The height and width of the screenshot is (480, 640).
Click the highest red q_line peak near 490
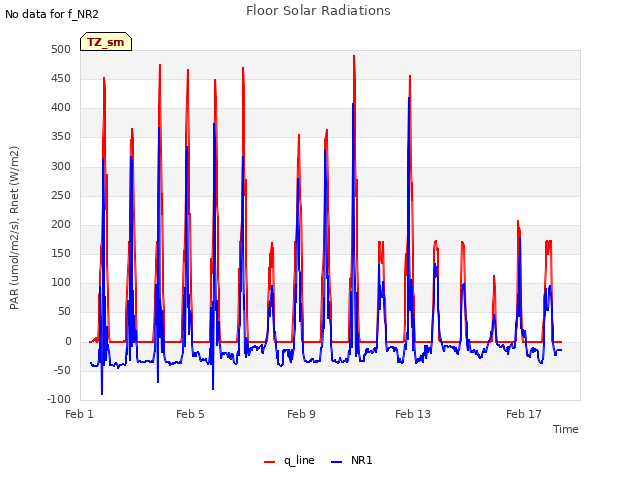pyautogui.click(x=354, y=56)
